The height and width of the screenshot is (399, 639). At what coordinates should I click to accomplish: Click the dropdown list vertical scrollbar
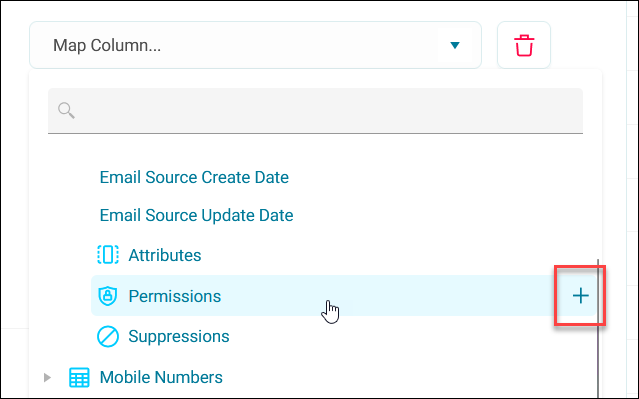598,328
